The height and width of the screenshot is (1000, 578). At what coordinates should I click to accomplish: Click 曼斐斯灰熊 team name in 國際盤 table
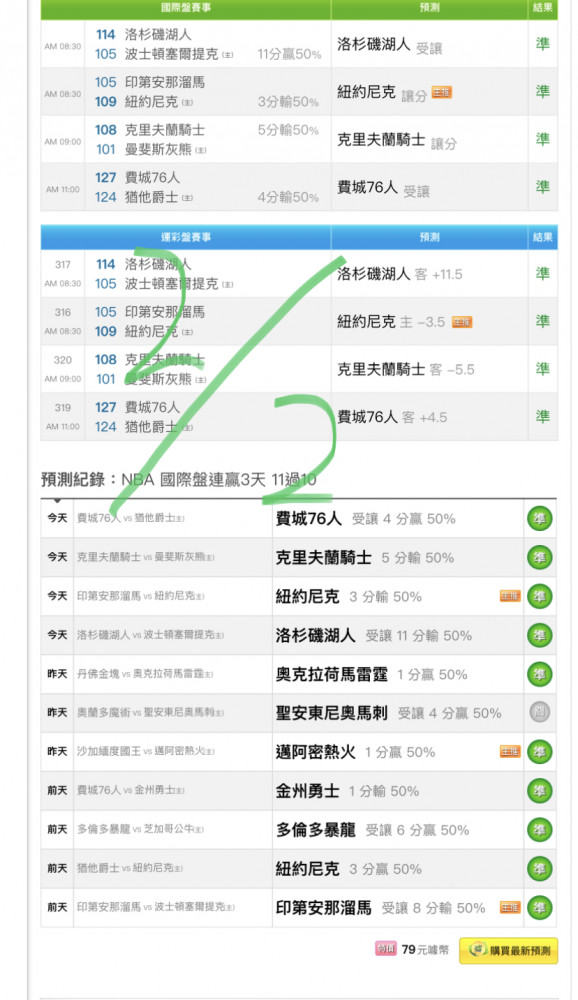click(x=158, y=150)
